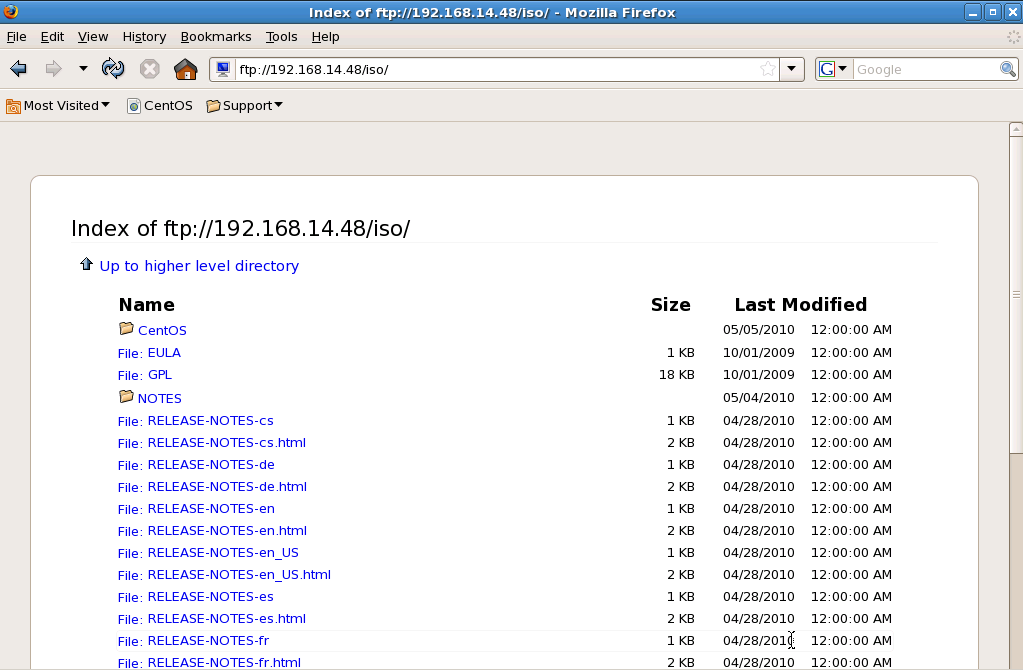Expand the Most Visited bookmarks folder

pos(58,106)
